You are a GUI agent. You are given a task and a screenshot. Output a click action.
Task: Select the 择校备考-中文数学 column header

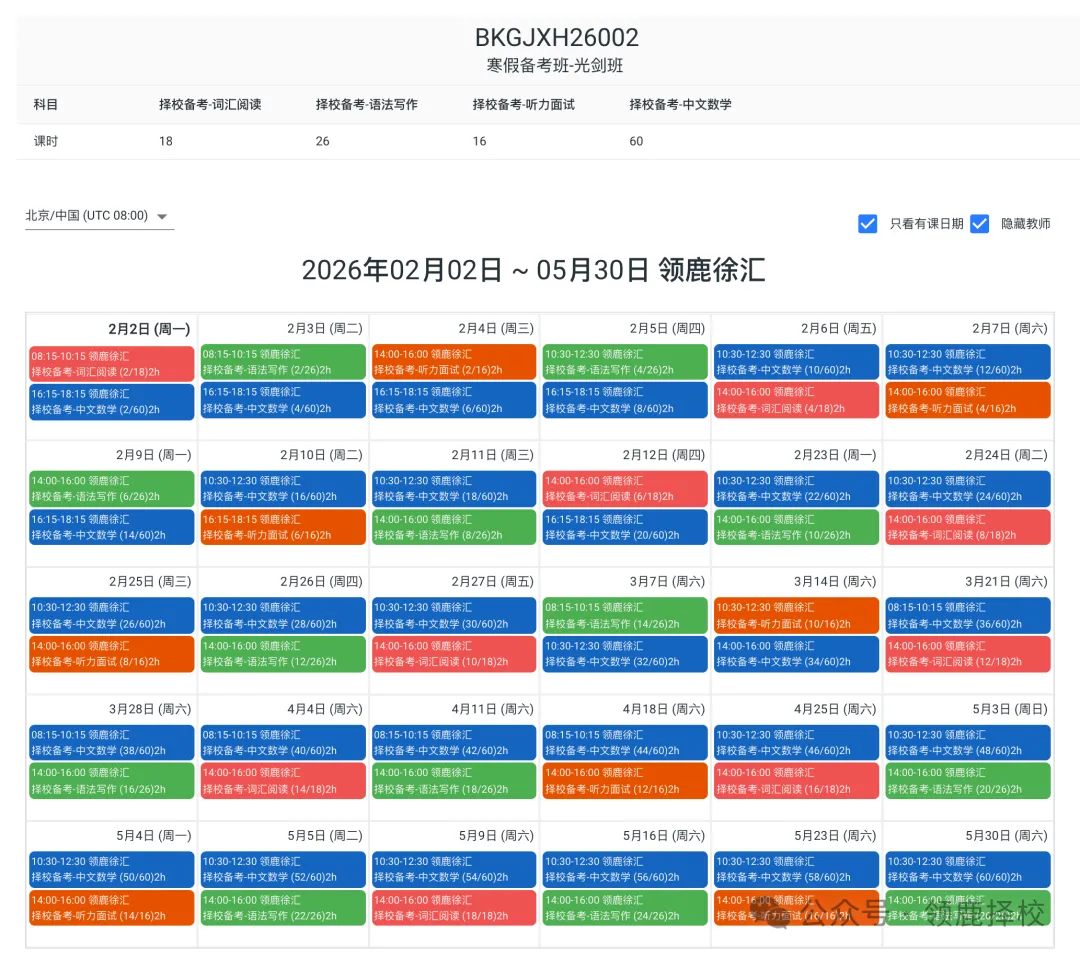coord(680,104)
